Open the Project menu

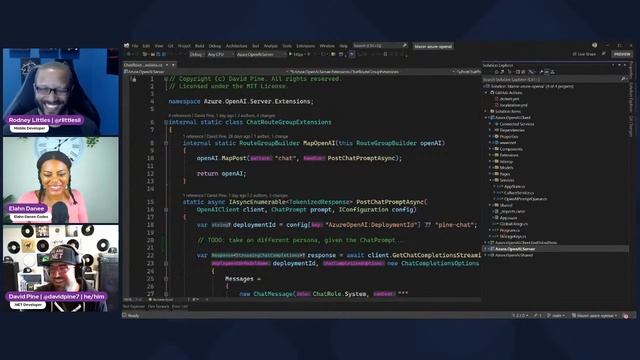point(184,46)
